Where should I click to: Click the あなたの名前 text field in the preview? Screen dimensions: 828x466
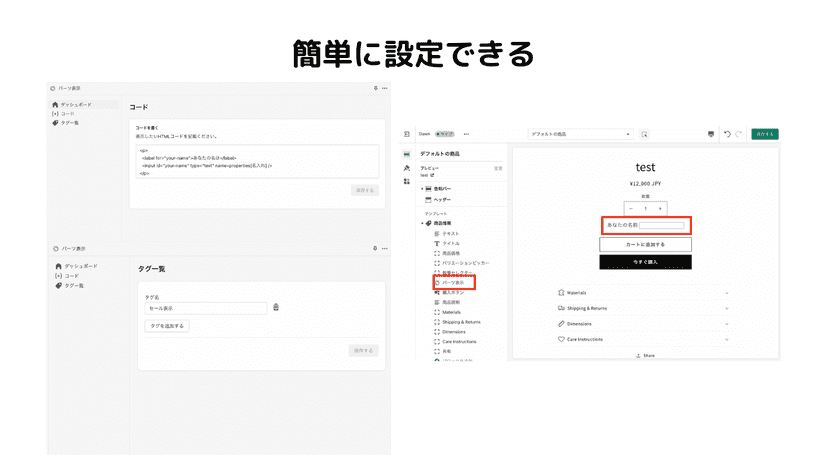point(662,225)
